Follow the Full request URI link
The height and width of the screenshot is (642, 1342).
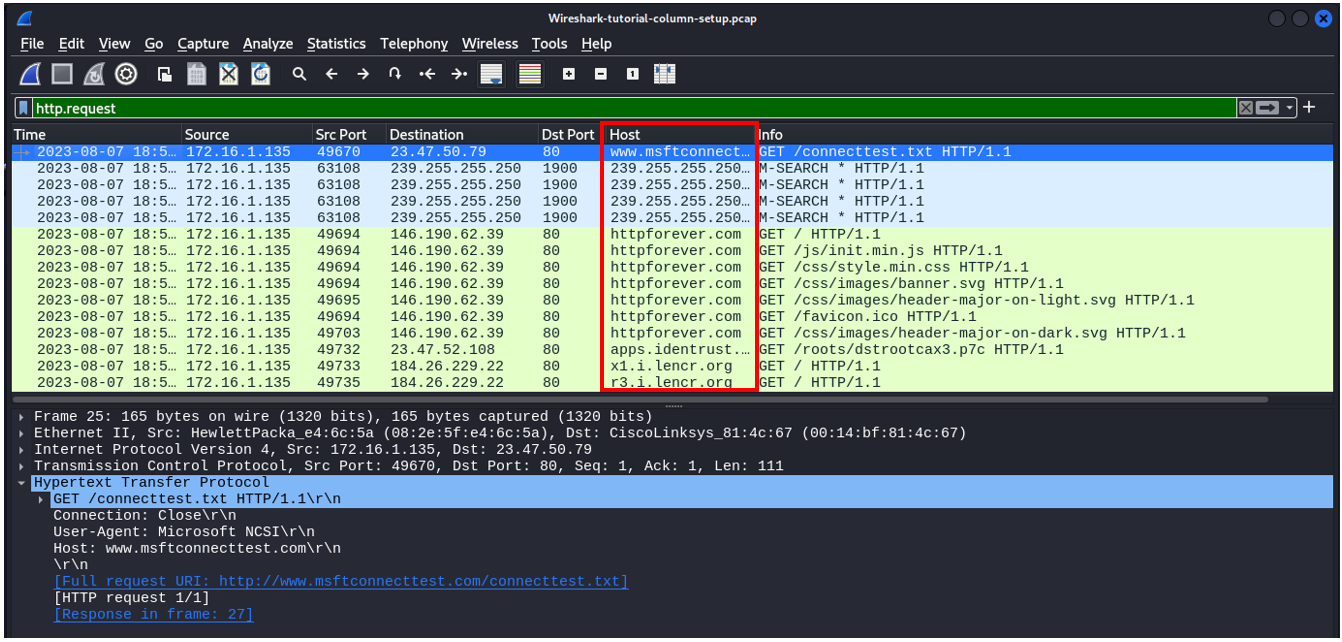click(x=341, y=581)
